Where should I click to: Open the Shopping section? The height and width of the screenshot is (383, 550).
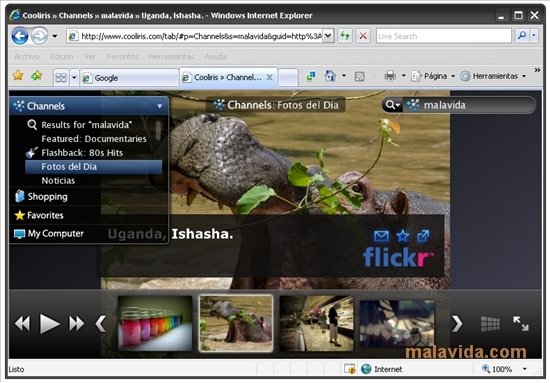(47, 196)
